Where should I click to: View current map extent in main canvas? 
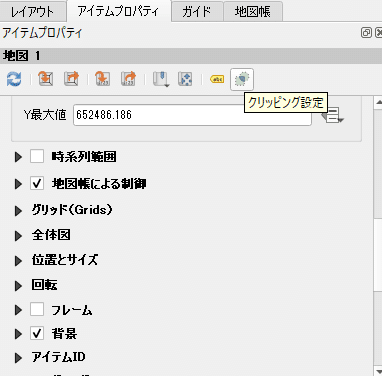[71, 79]
